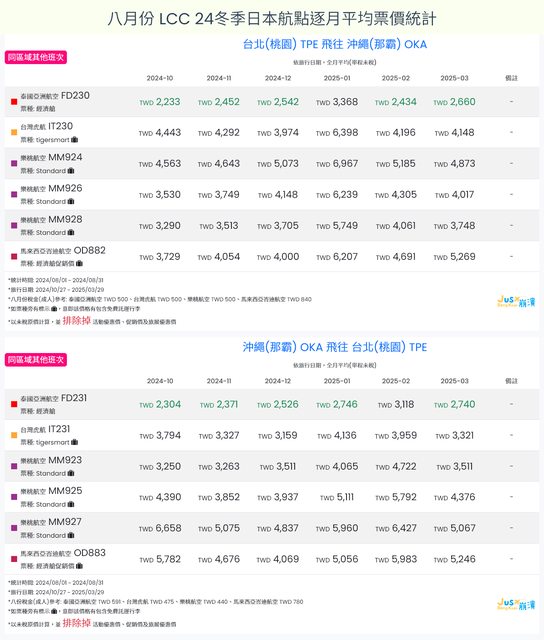The image size is (544, 640).
Task: Click the baggage icon next to IT231 tigersmart
Action: [x=74, y=442]
